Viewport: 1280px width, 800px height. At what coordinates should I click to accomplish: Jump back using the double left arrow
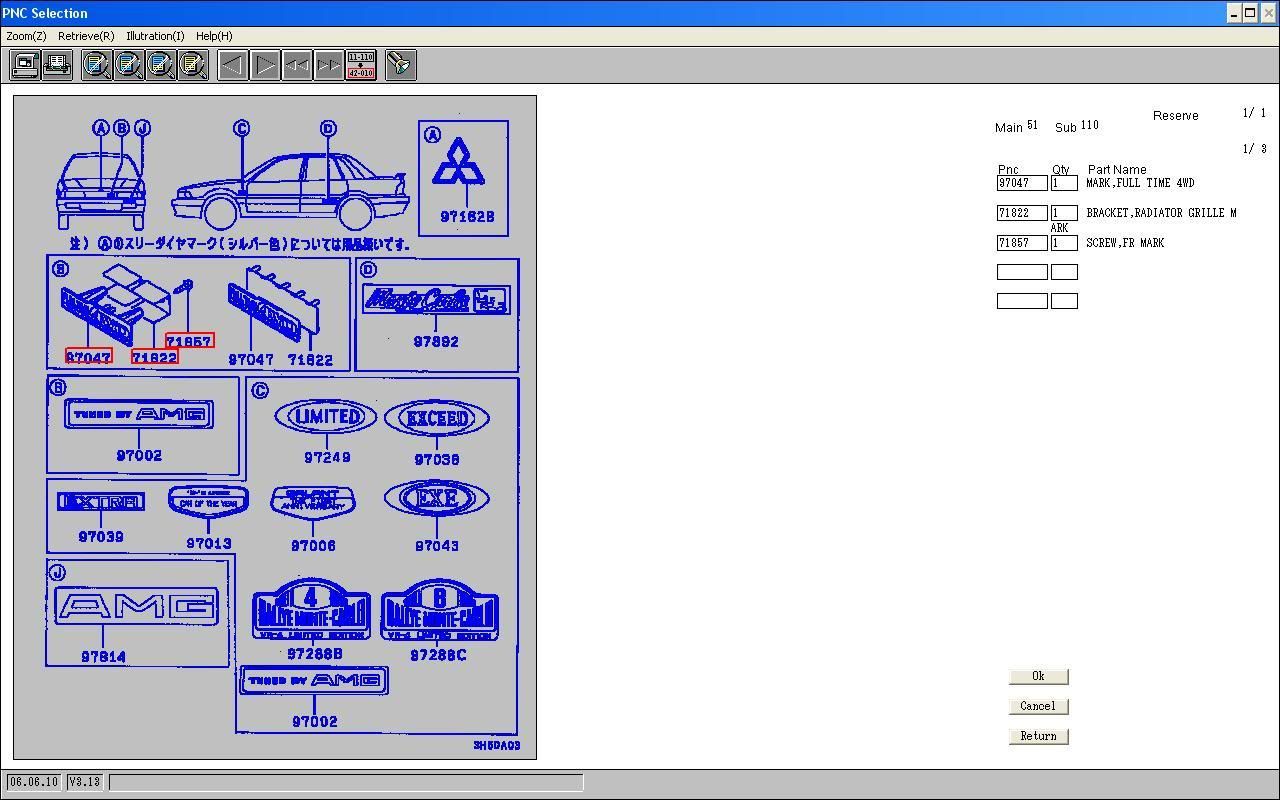click(297, 65)
